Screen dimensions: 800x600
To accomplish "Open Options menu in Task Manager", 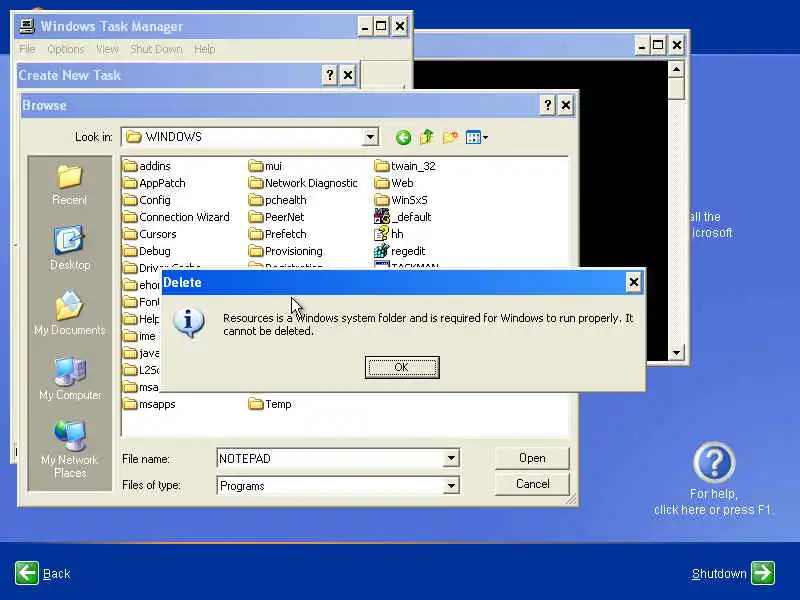I will (x=65, y=49).
